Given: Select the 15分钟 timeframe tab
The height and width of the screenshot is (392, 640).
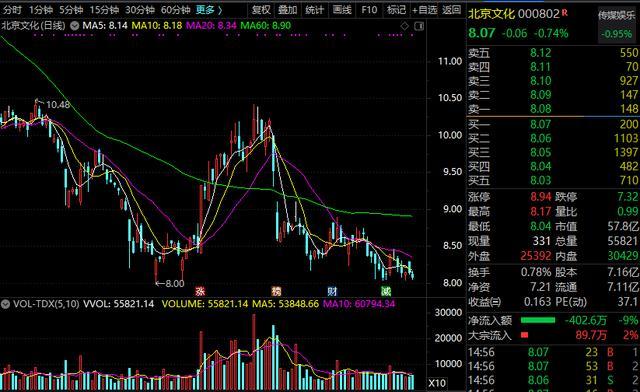Looking at the screenshot, I should point(104,9).
